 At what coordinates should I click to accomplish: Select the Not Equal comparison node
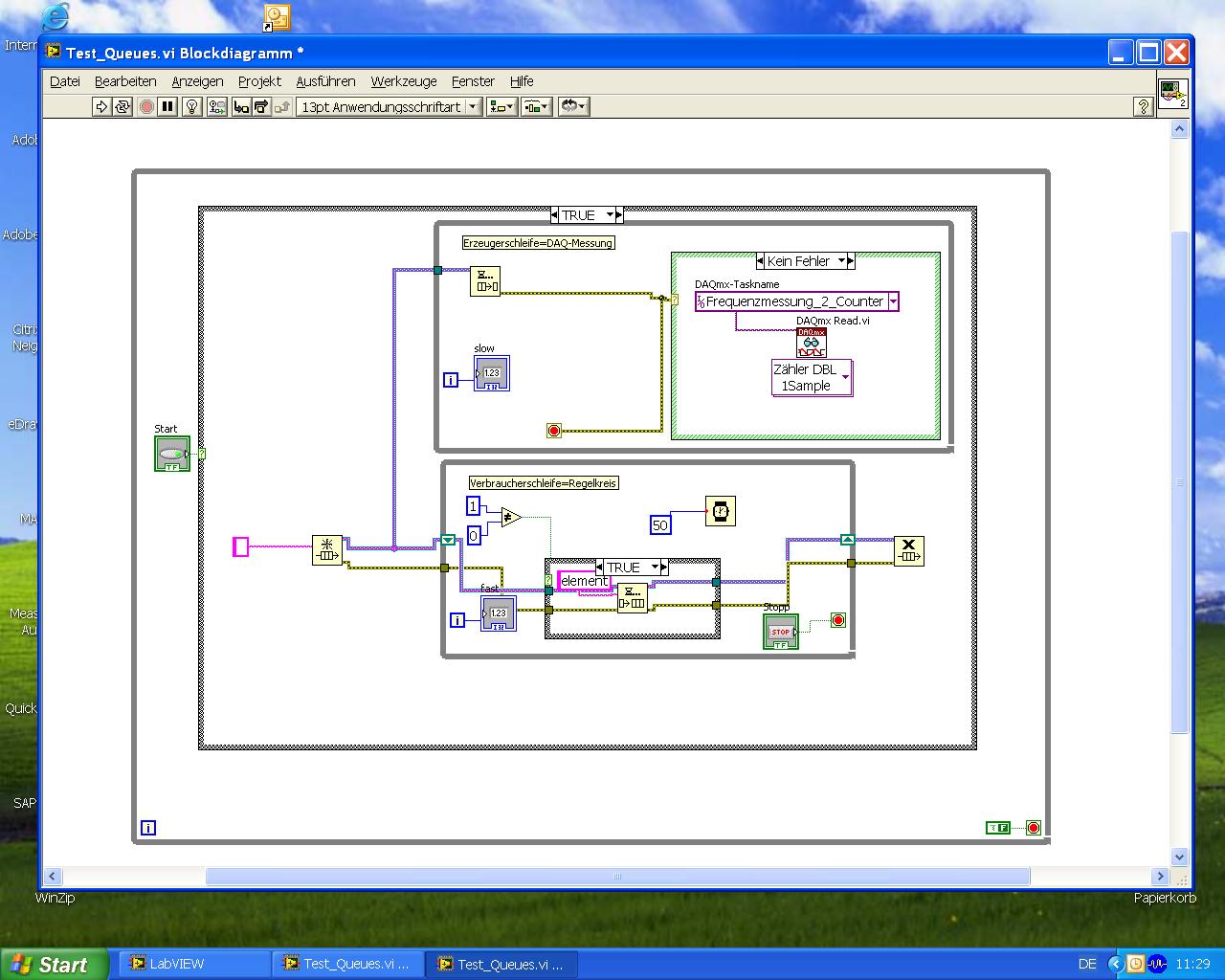[x=511, y=517]
